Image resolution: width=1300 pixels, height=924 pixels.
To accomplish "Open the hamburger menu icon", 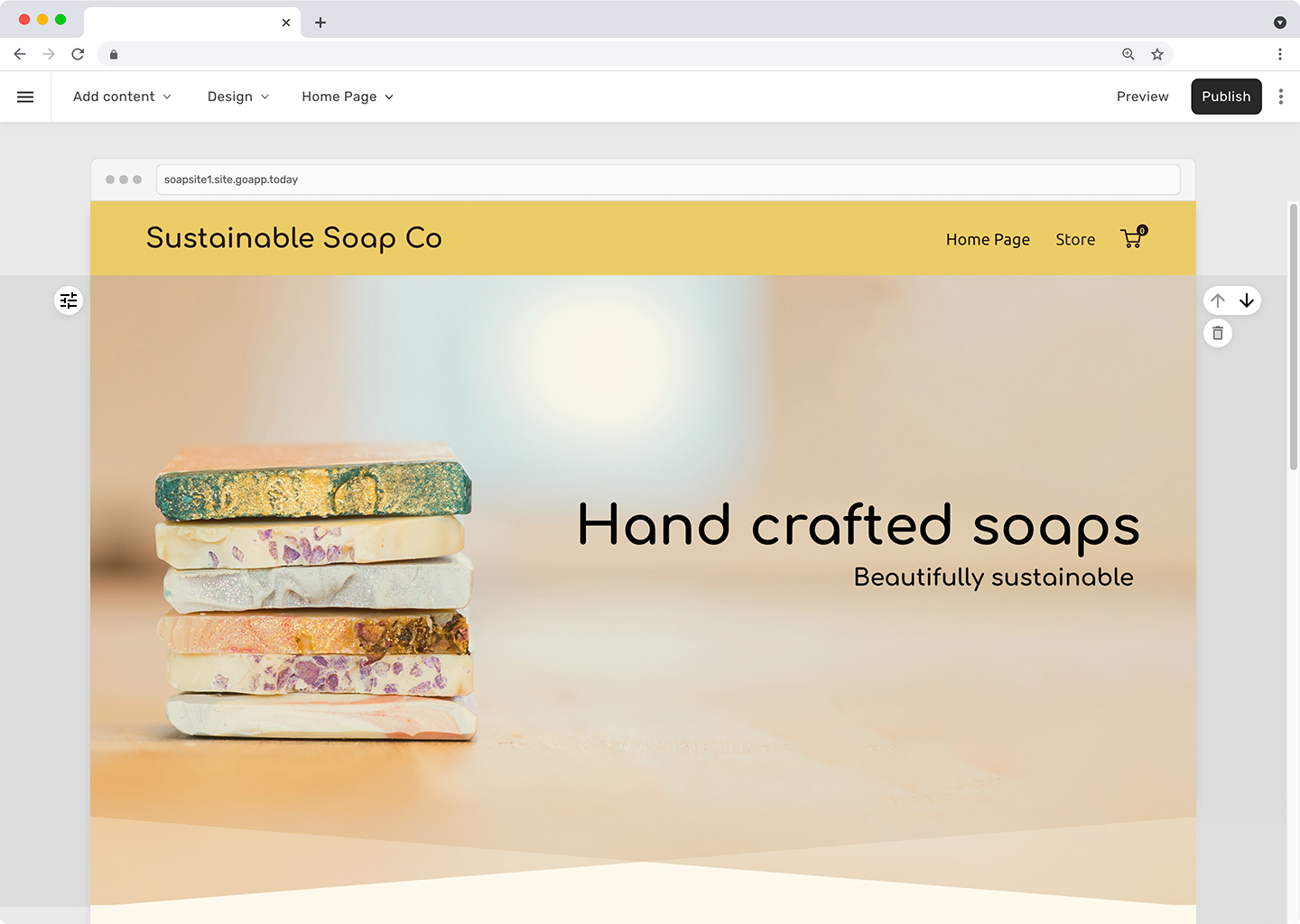I will tap(25, 97).
